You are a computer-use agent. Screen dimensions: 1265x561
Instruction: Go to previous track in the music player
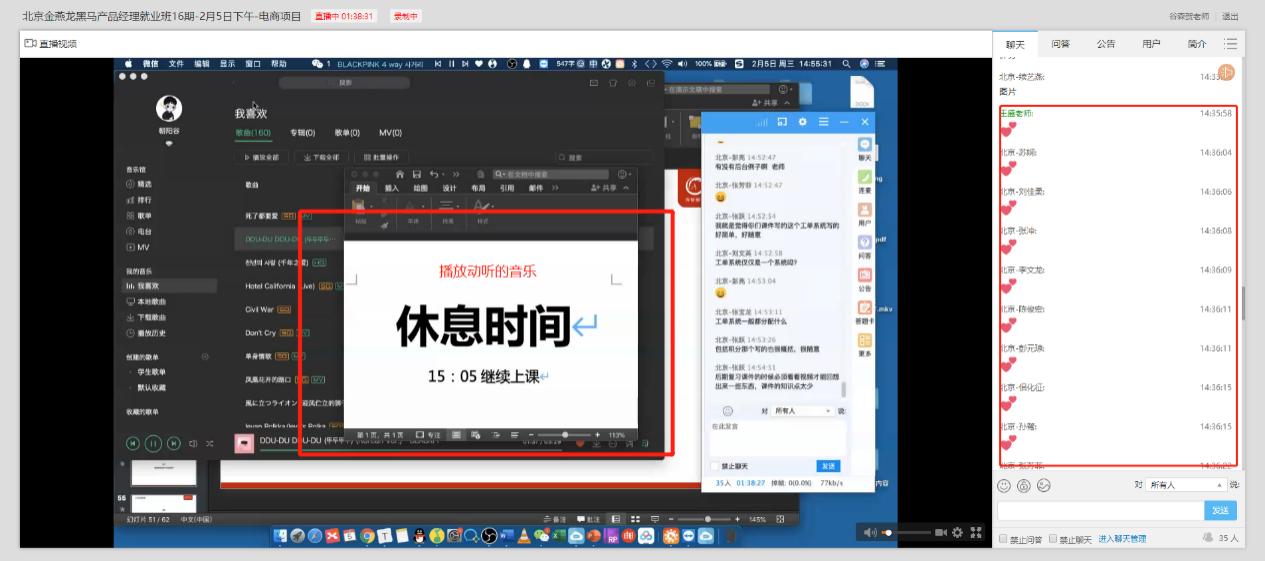pyautogui.click(x=132, y=443)
